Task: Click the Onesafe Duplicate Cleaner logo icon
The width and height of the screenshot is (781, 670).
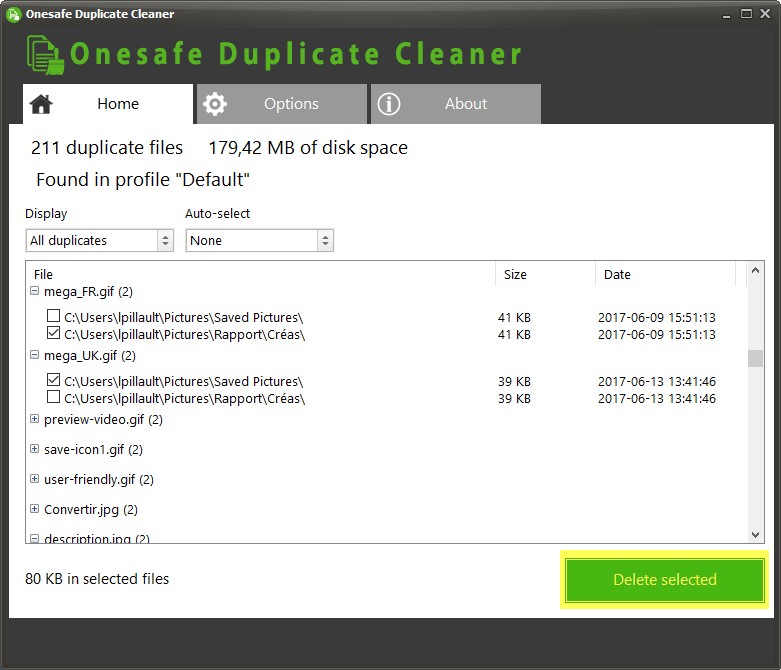Action: coord(45,55)
